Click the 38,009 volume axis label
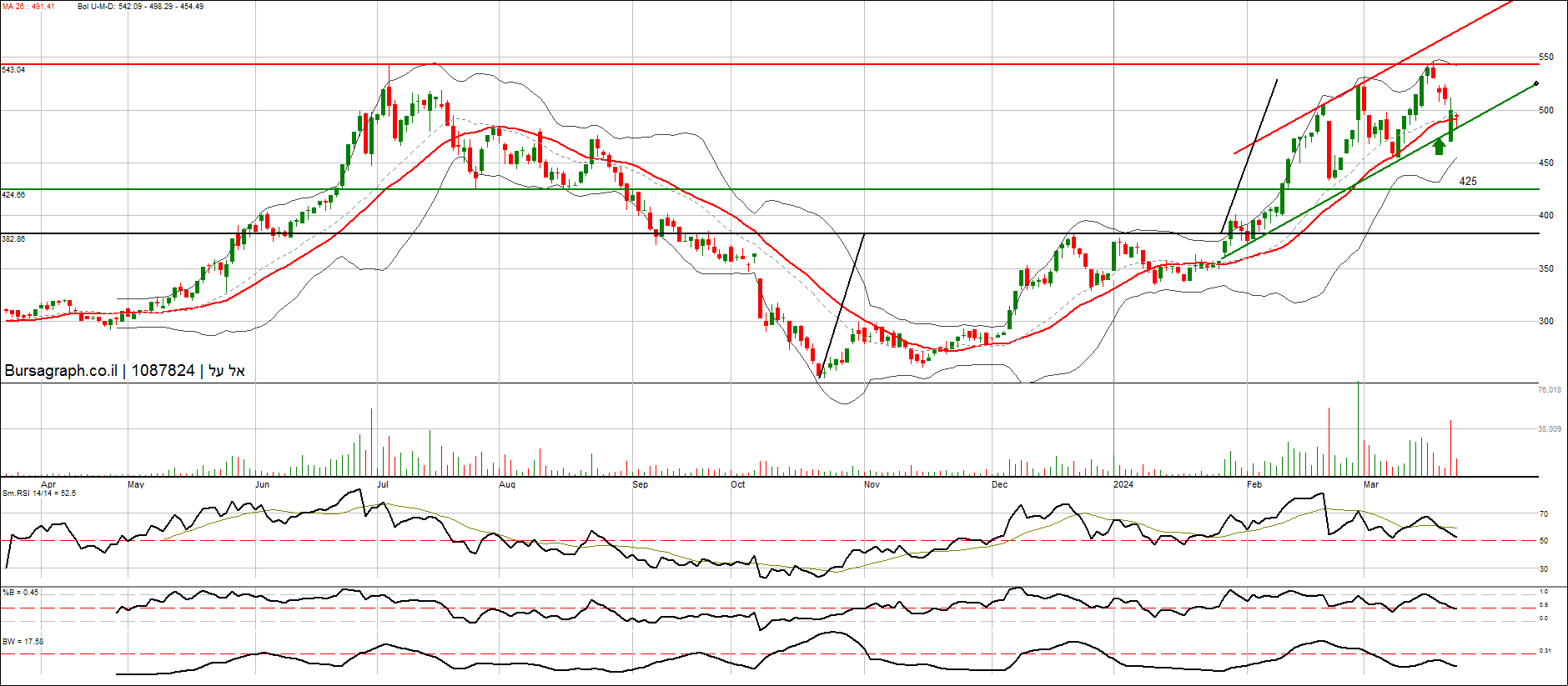This screenshot has height=686, width=1568. [1550, 429]
